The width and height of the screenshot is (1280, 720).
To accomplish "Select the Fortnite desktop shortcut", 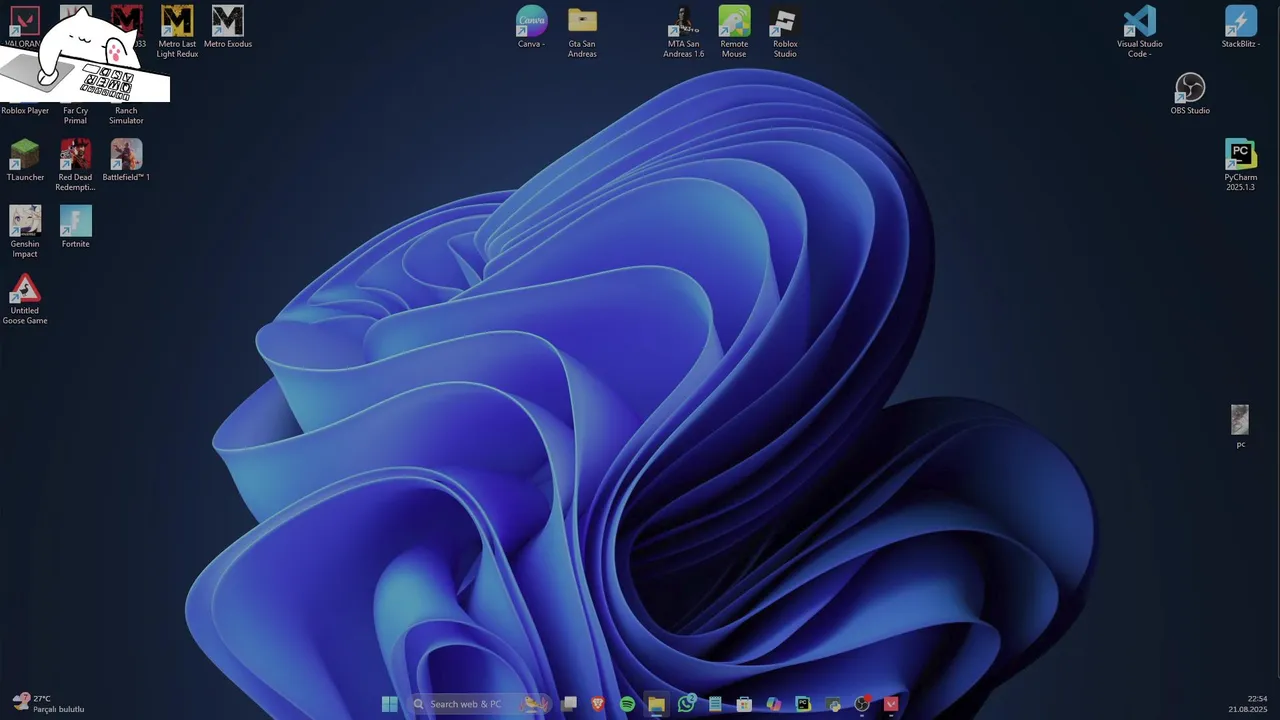I will click(x=75, y=227).
